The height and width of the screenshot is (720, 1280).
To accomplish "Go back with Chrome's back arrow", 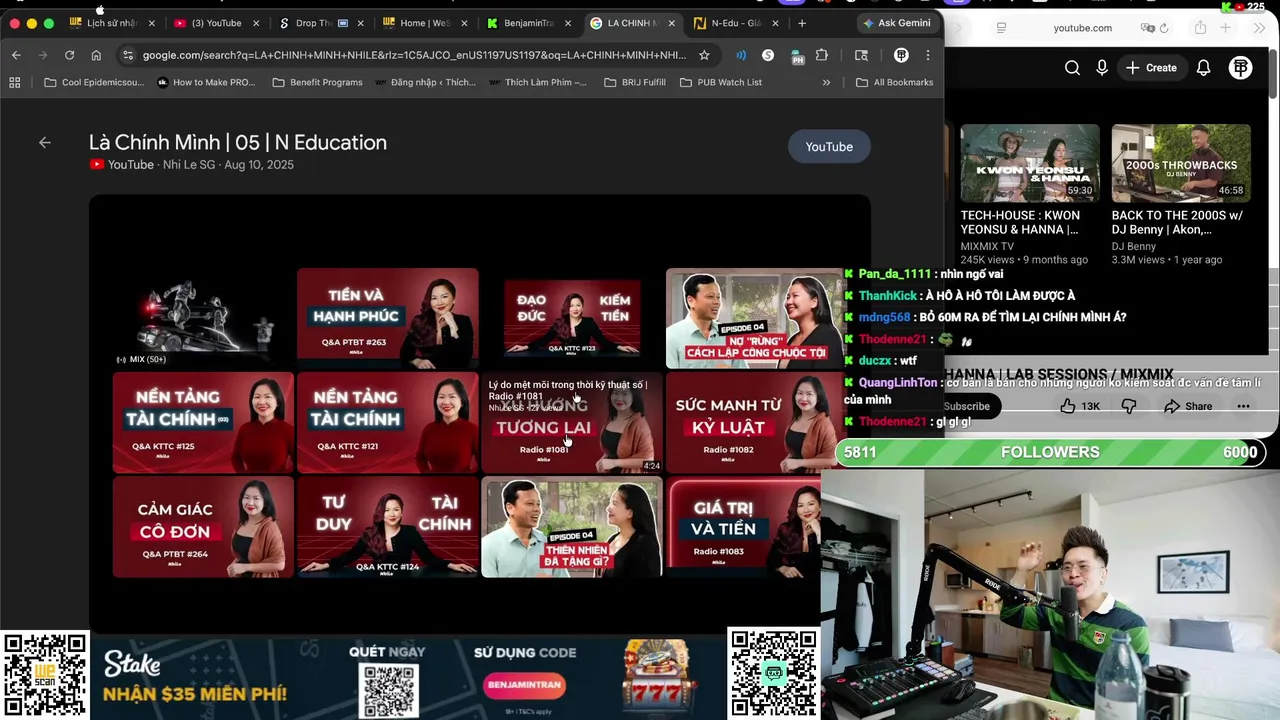I will click(x=16, y=55).
